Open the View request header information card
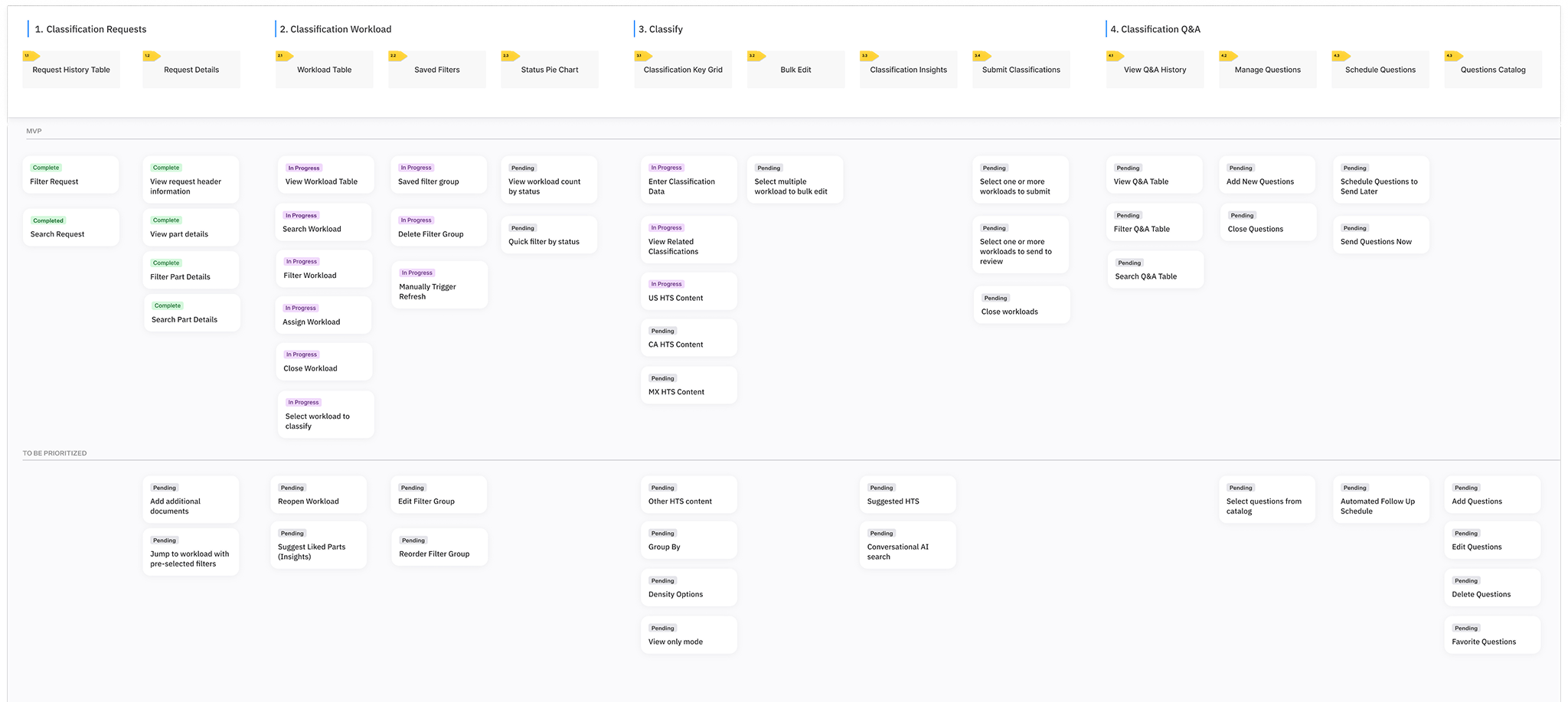 191,180
